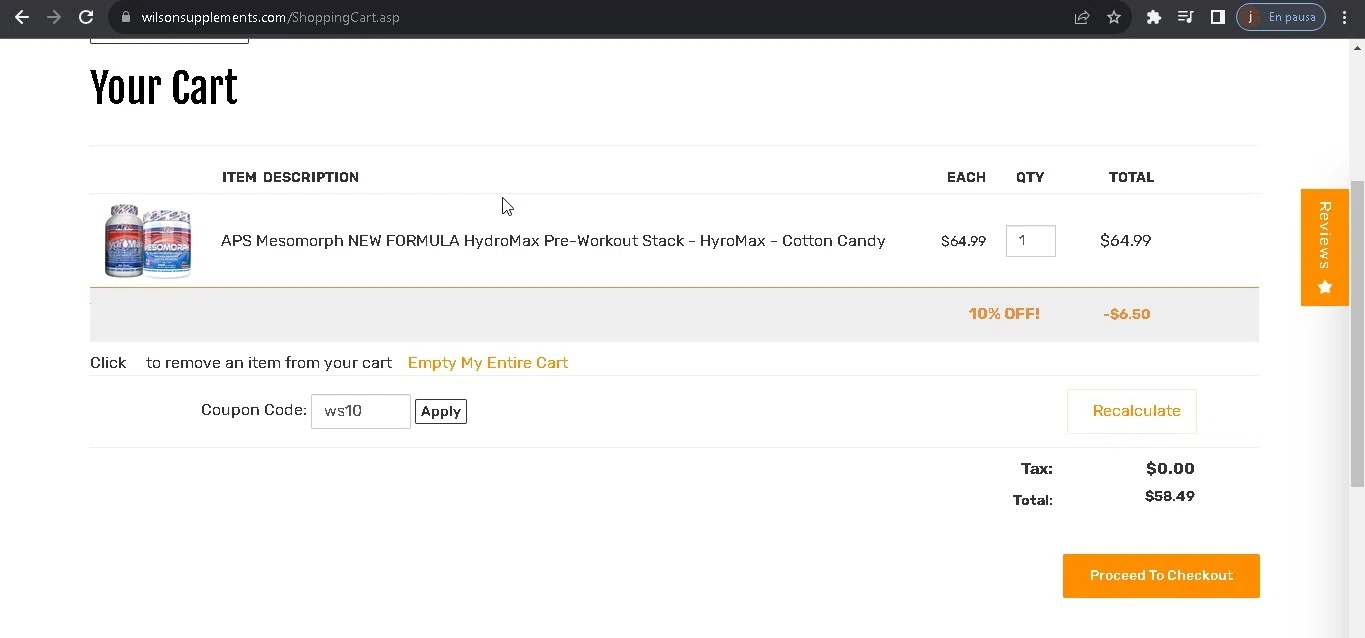1365x638 pixels.
Task: Click the $58.49 total amount
Action: pyautogui.click(x=1170, y=496)
